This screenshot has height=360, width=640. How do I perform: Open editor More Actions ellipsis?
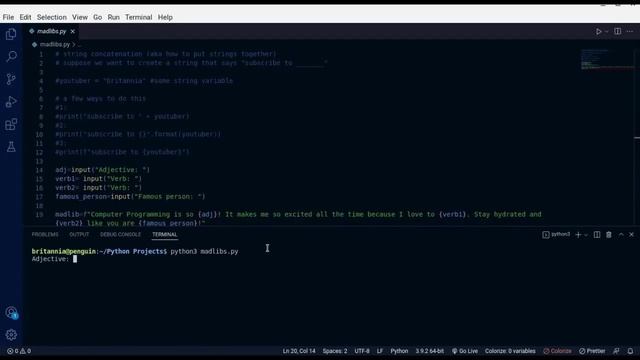pyautogui.click(x=630, y=31)
